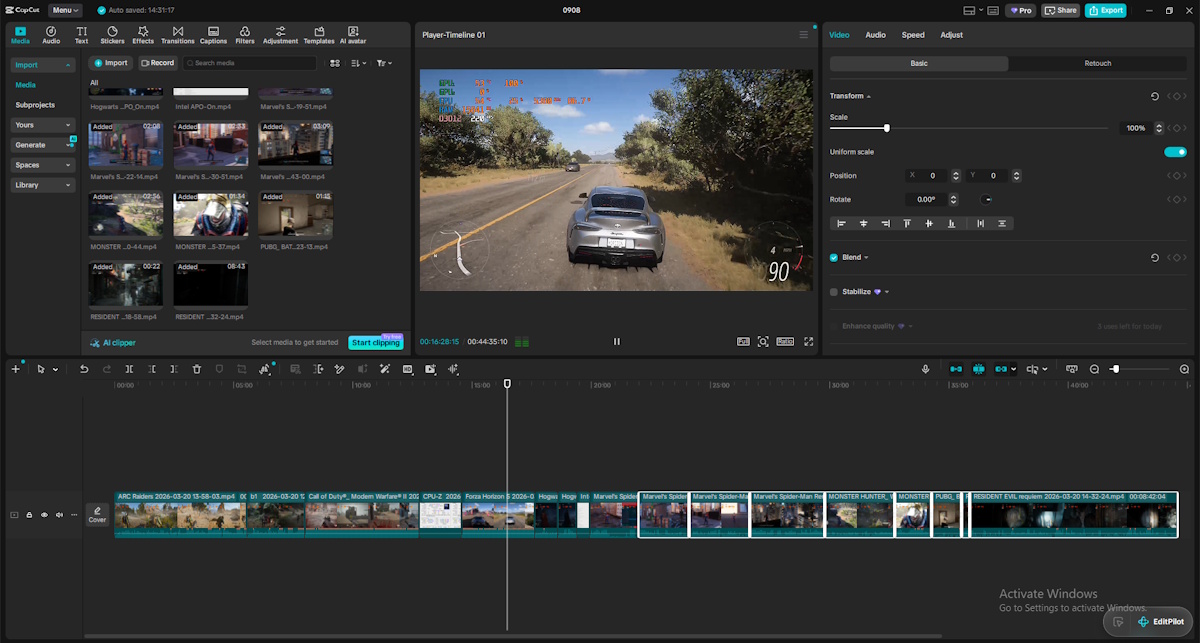Toggle the main track magnet snapping
Viewport: 1200px width, 643px height.
pos(956,369)
